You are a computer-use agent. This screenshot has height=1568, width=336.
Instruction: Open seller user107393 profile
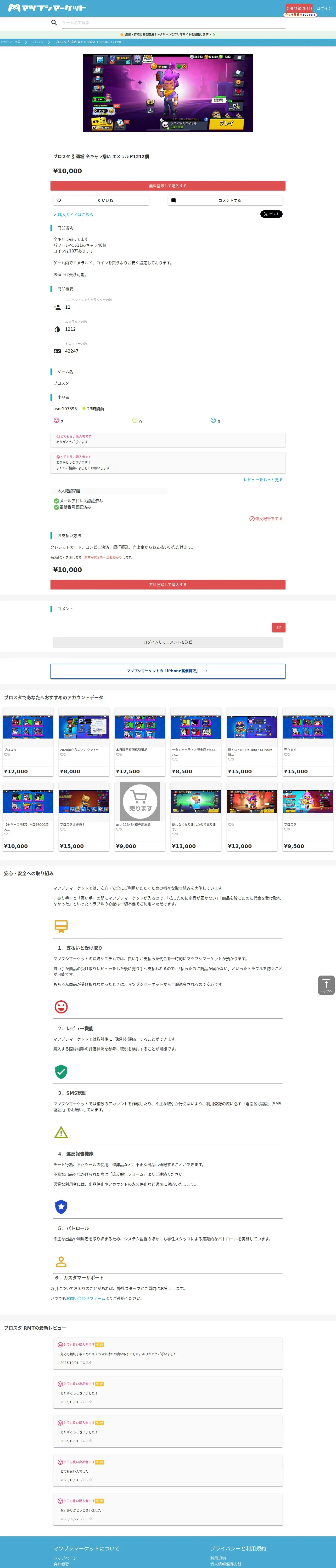(65, 409)
